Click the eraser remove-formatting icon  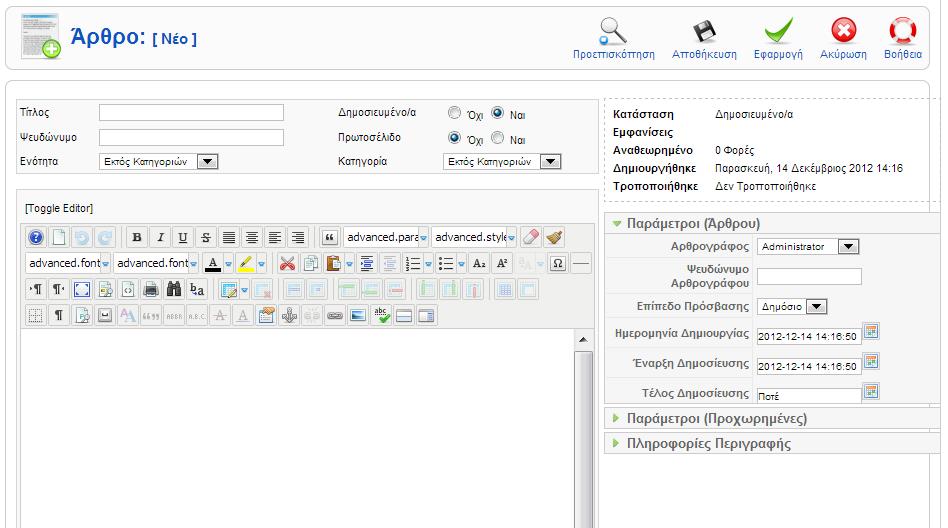530,237
